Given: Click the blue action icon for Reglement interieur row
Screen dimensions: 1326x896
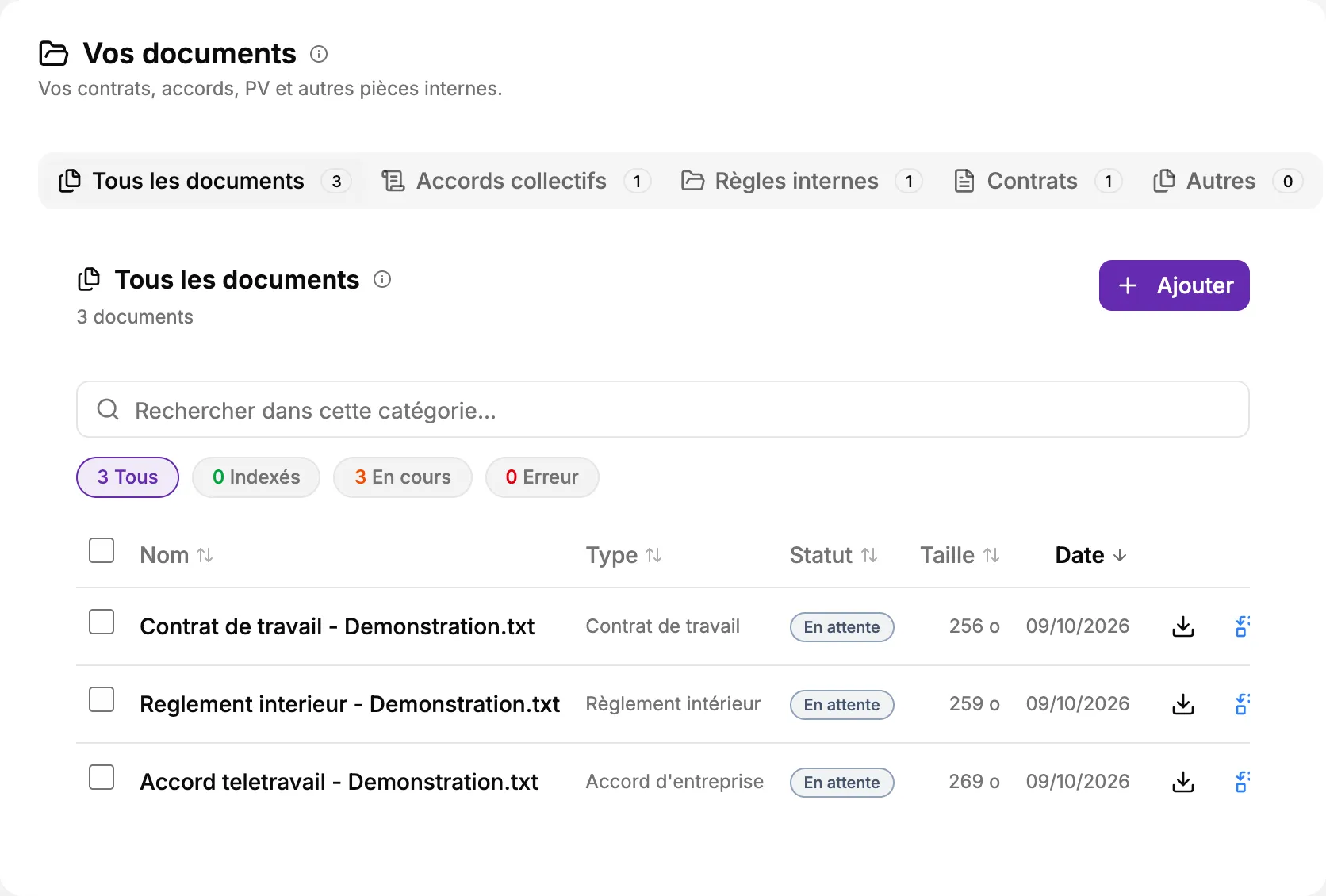Looking at the screenshot, I should 1242,704.
